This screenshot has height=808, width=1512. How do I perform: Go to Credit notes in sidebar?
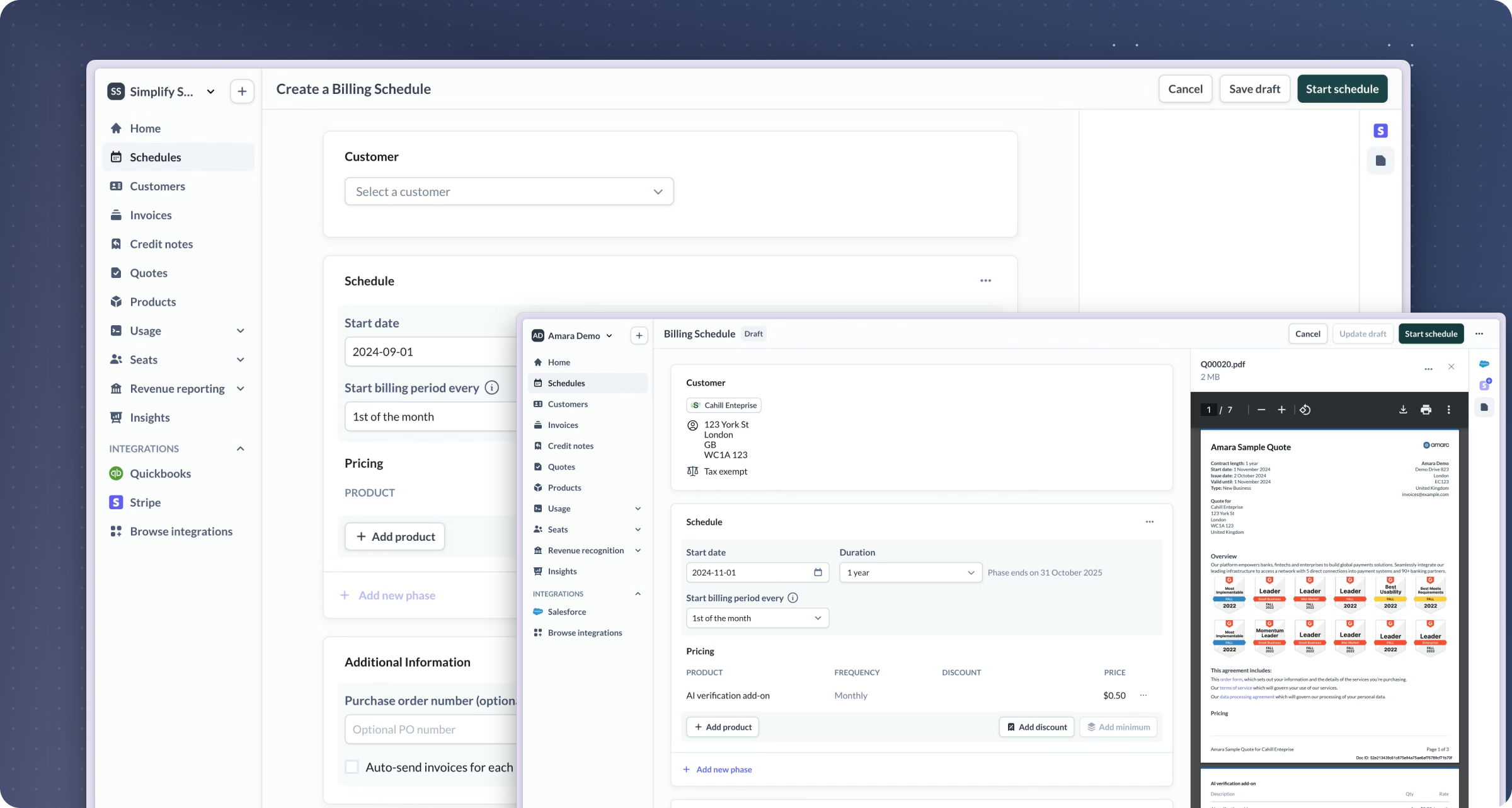pos(161,244)
